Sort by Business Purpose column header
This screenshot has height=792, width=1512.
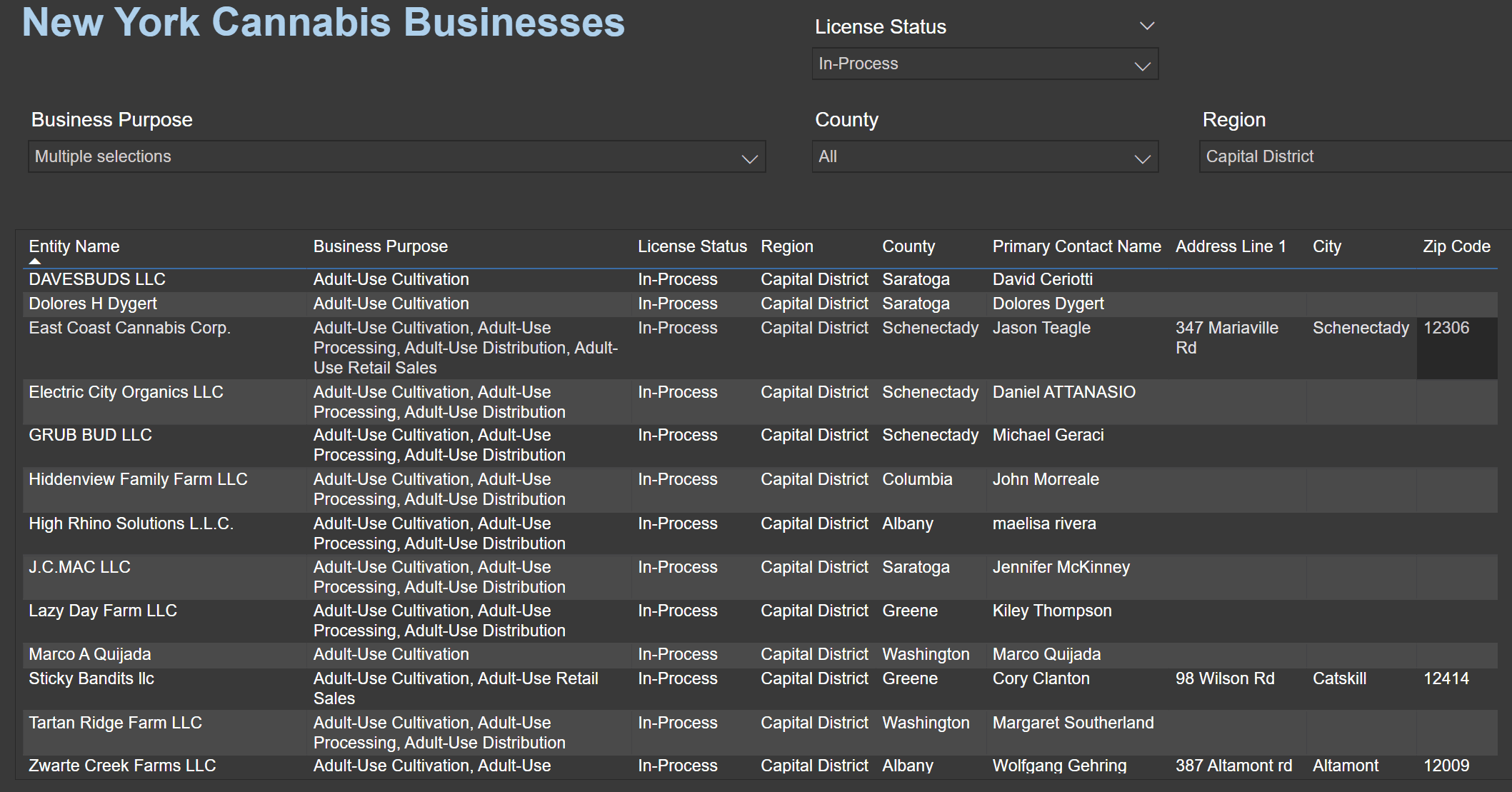[381, 246]
